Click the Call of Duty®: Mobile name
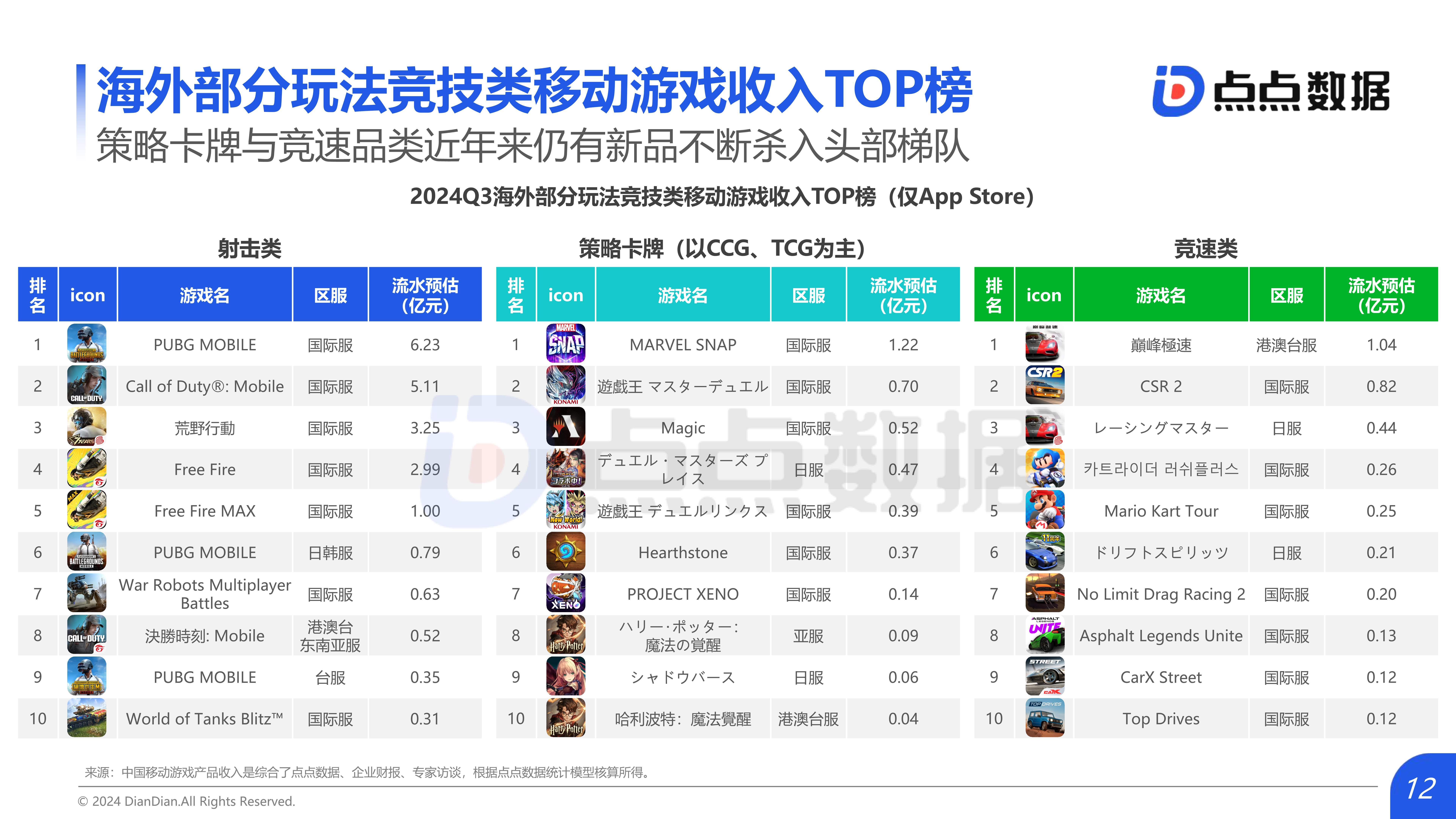This screenshot has height=819, width=1456. [205, 387]
